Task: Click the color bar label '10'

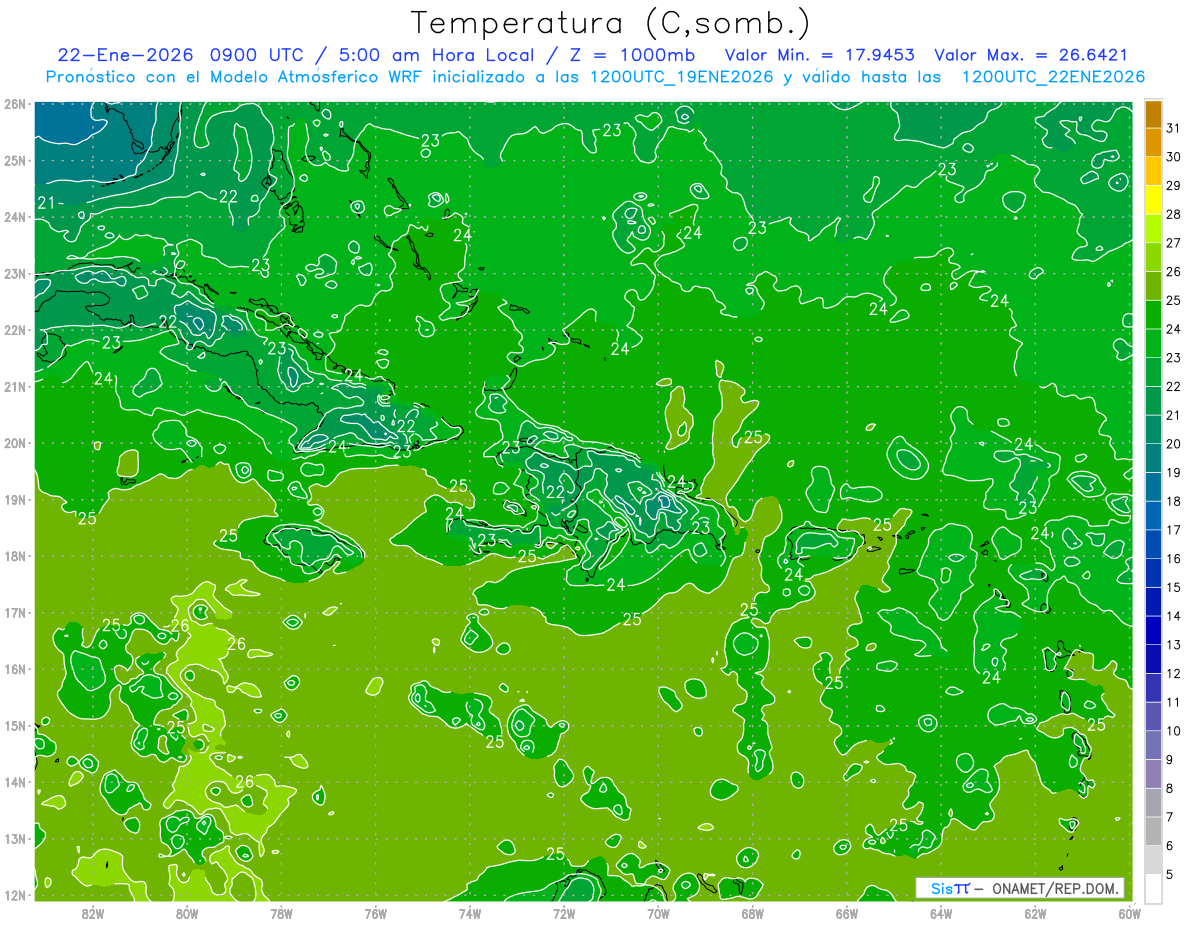Action: point(1173,731)
